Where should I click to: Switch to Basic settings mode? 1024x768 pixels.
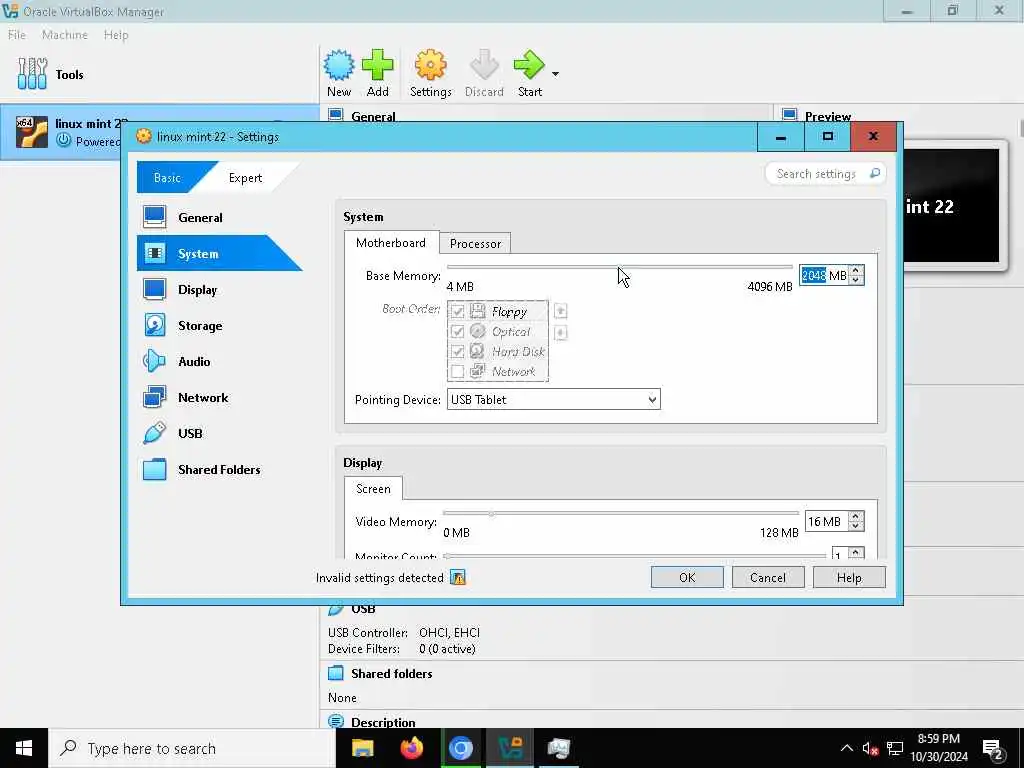point(167,178)
